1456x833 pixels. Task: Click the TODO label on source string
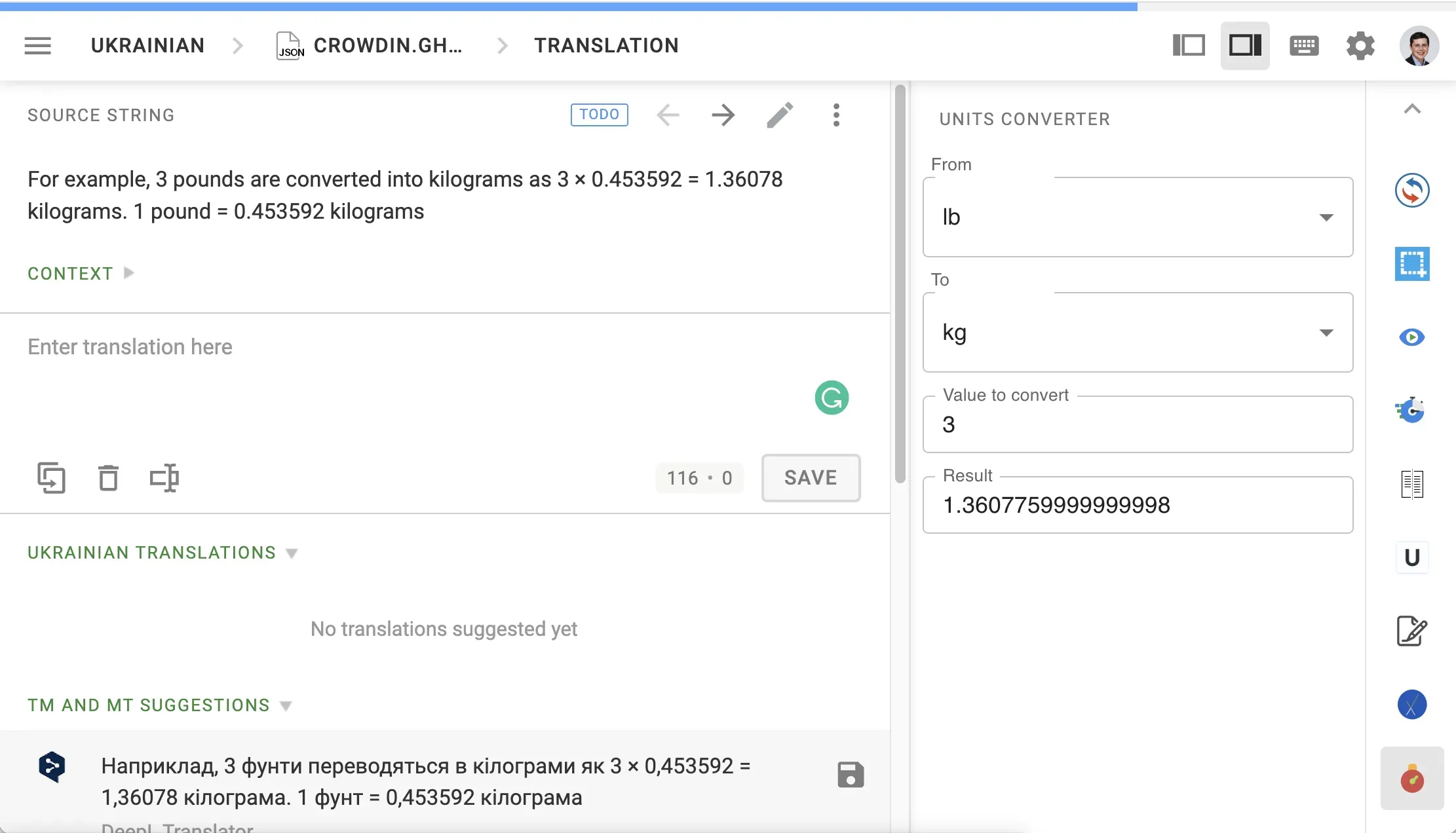click(600, 114)
